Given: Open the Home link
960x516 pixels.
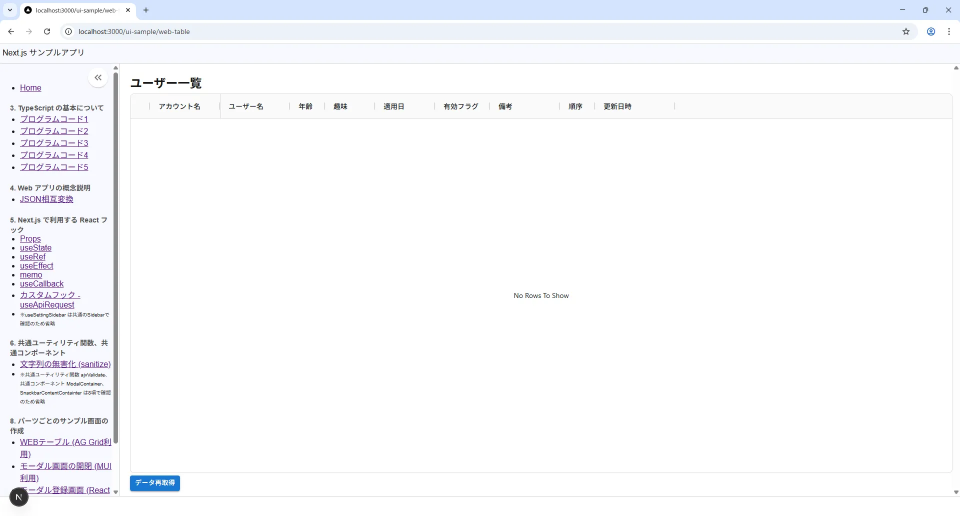Looking at the screenshot, I should [x=31, y=88].
